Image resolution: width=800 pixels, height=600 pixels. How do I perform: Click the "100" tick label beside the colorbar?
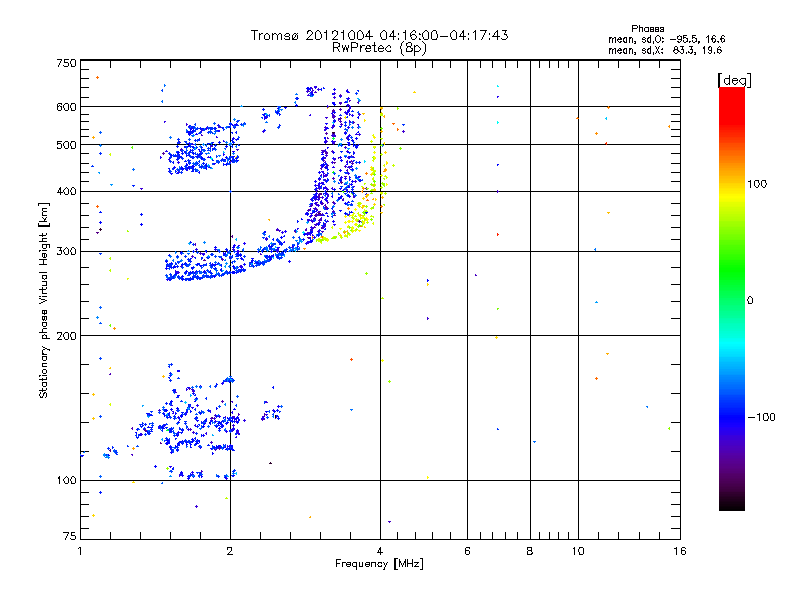click(757, 184)
